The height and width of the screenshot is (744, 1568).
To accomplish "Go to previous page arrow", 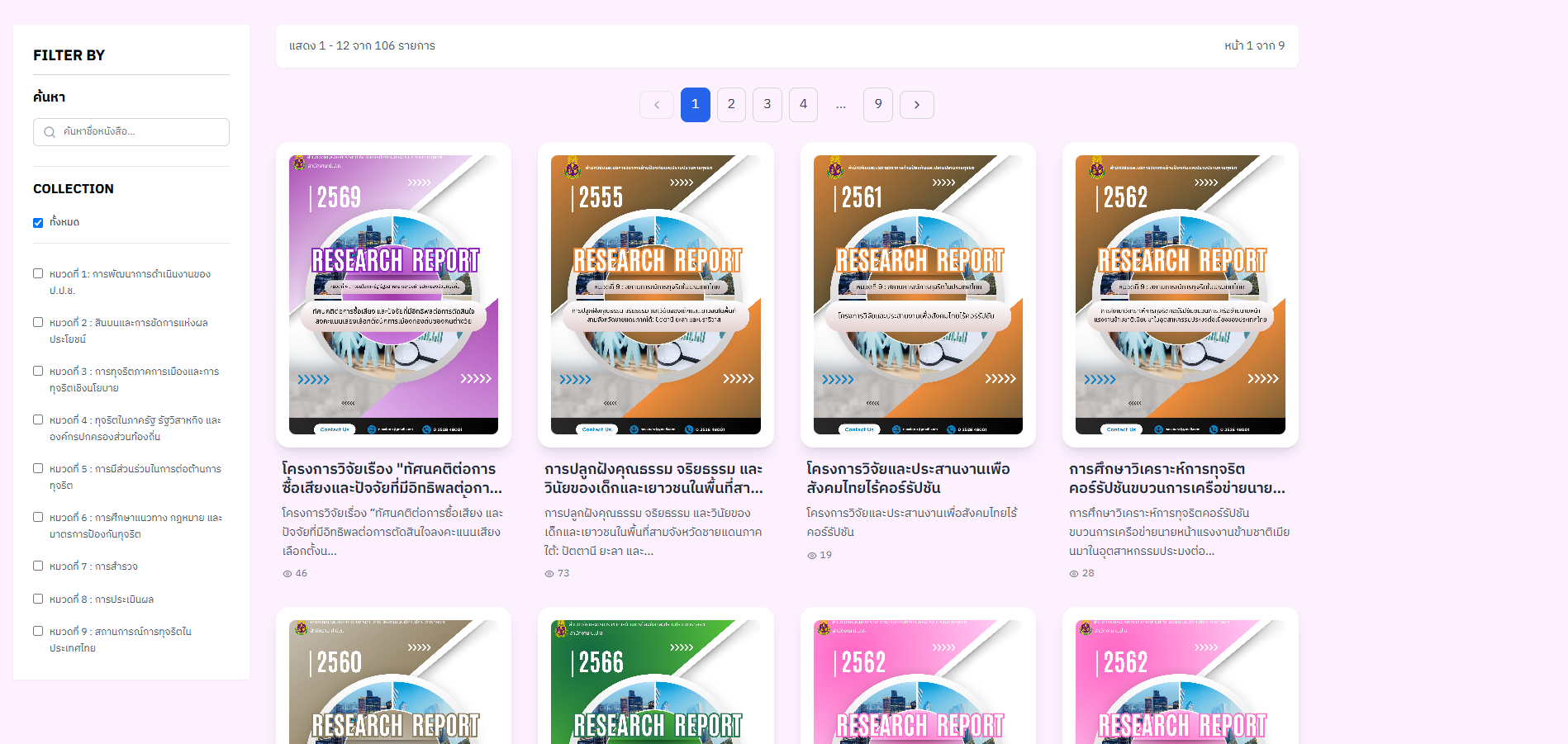I will (657, 105).
